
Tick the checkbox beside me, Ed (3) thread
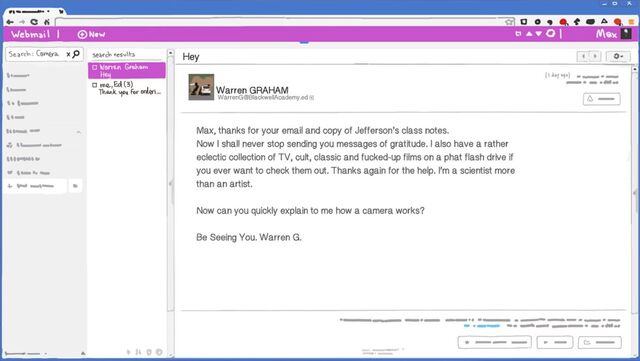coord(95,85)
